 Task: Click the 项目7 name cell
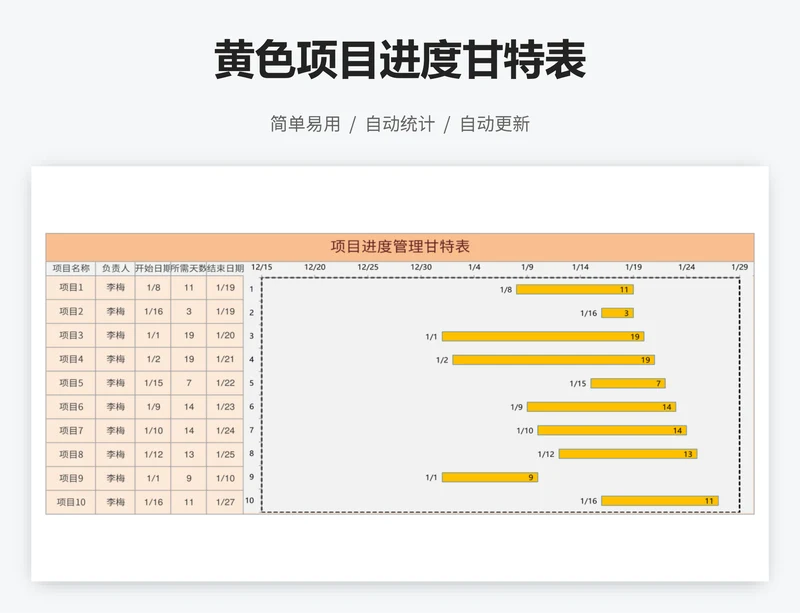tap(71, 431)
